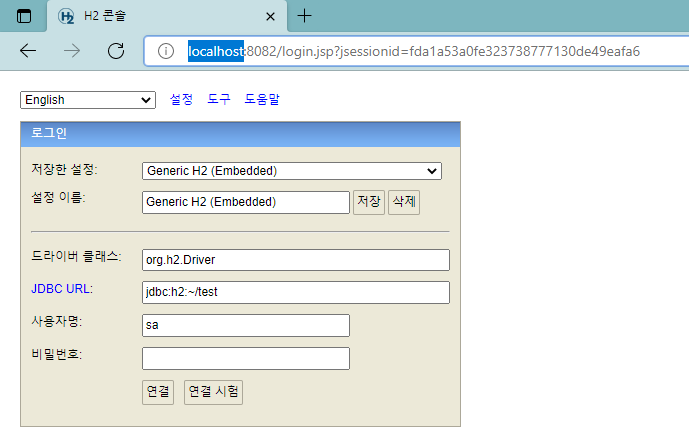This screenshot has width=689, height=444.
Task: Click the 설정 이름 input field
Action: (246, 202)
